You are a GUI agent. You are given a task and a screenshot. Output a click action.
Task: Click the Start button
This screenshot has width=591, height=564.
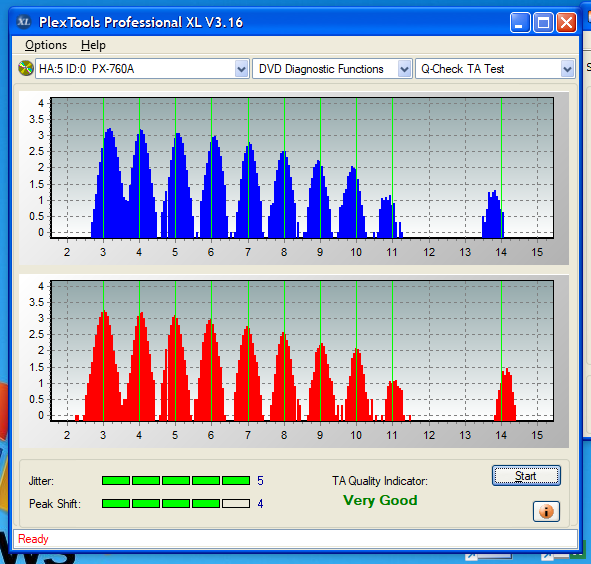click(x=526, y=476)
